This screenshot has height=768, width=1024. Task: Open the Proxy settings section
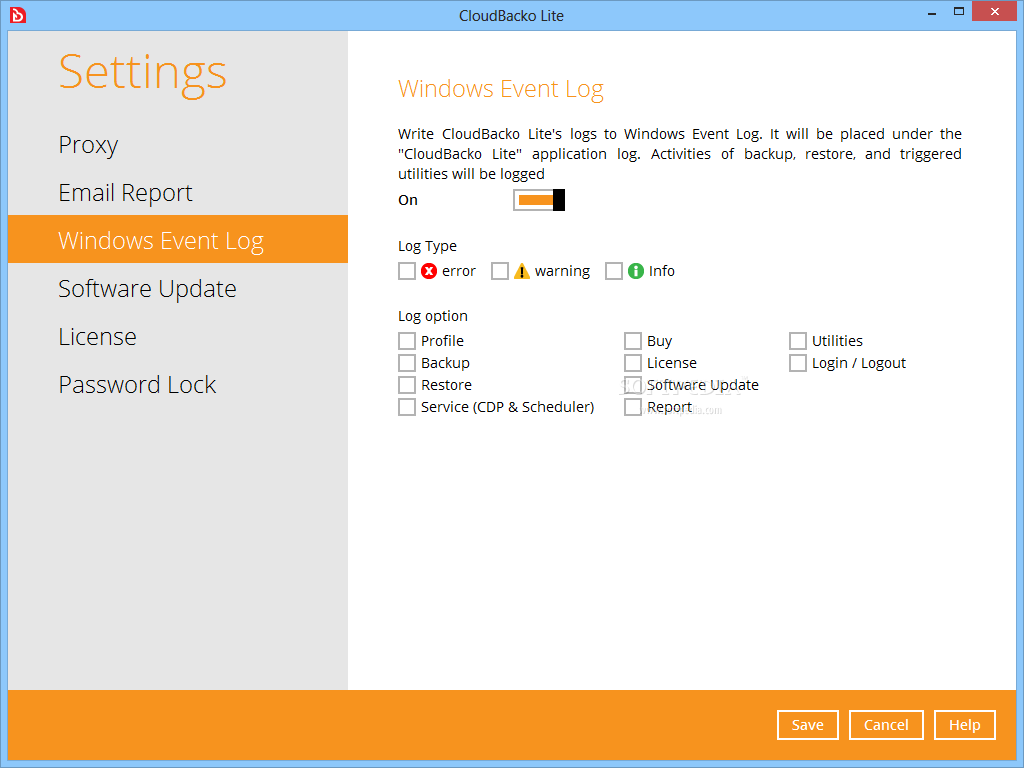click(178, 144)
